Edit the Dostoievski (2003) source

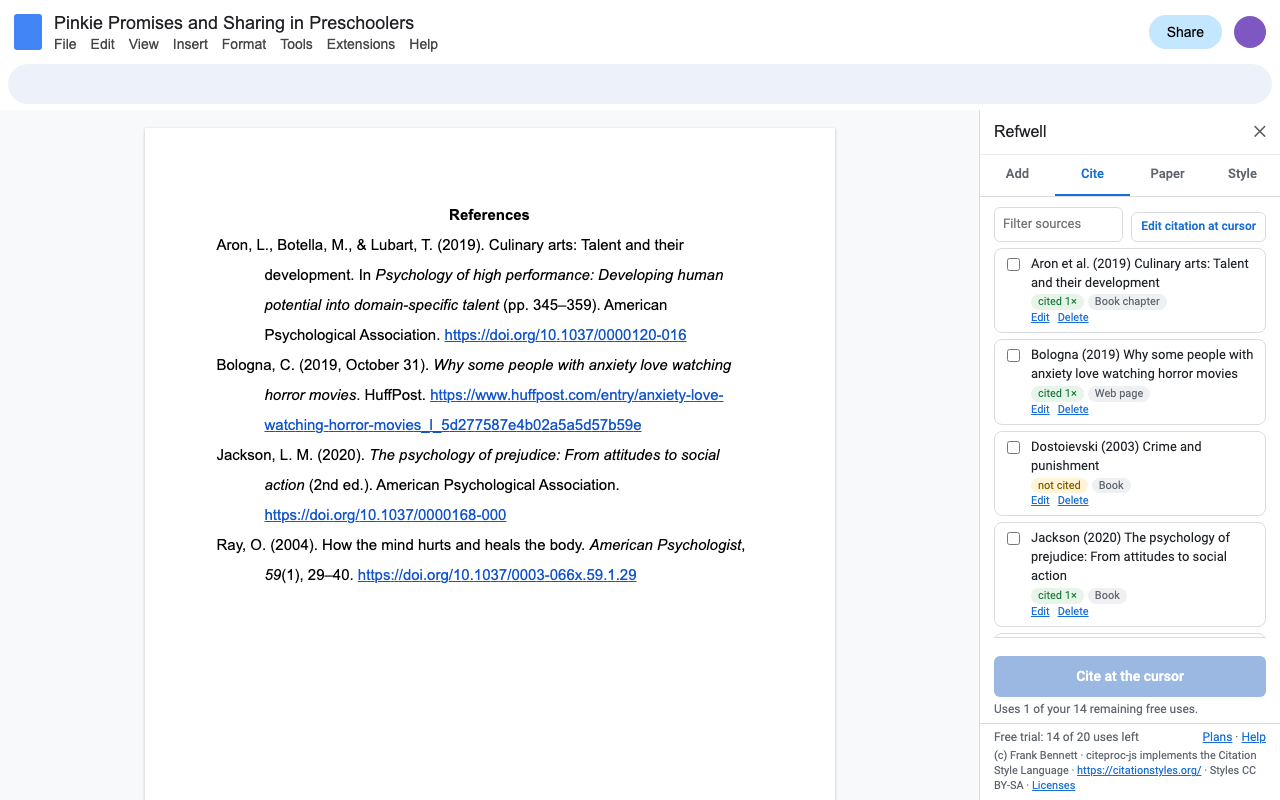pyautogui.click(x=1040, y=501)
